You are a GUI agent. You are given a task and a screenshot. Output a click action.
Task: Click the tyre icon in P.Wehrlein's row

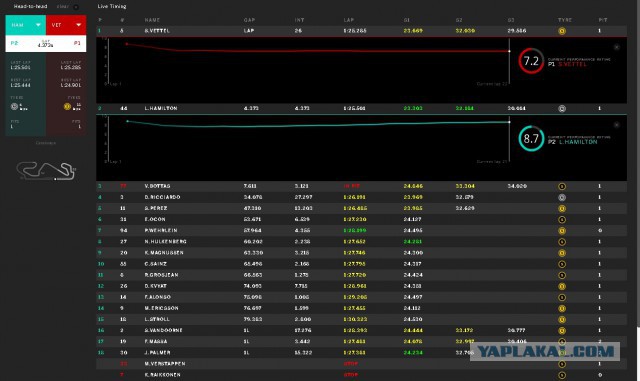562,231
